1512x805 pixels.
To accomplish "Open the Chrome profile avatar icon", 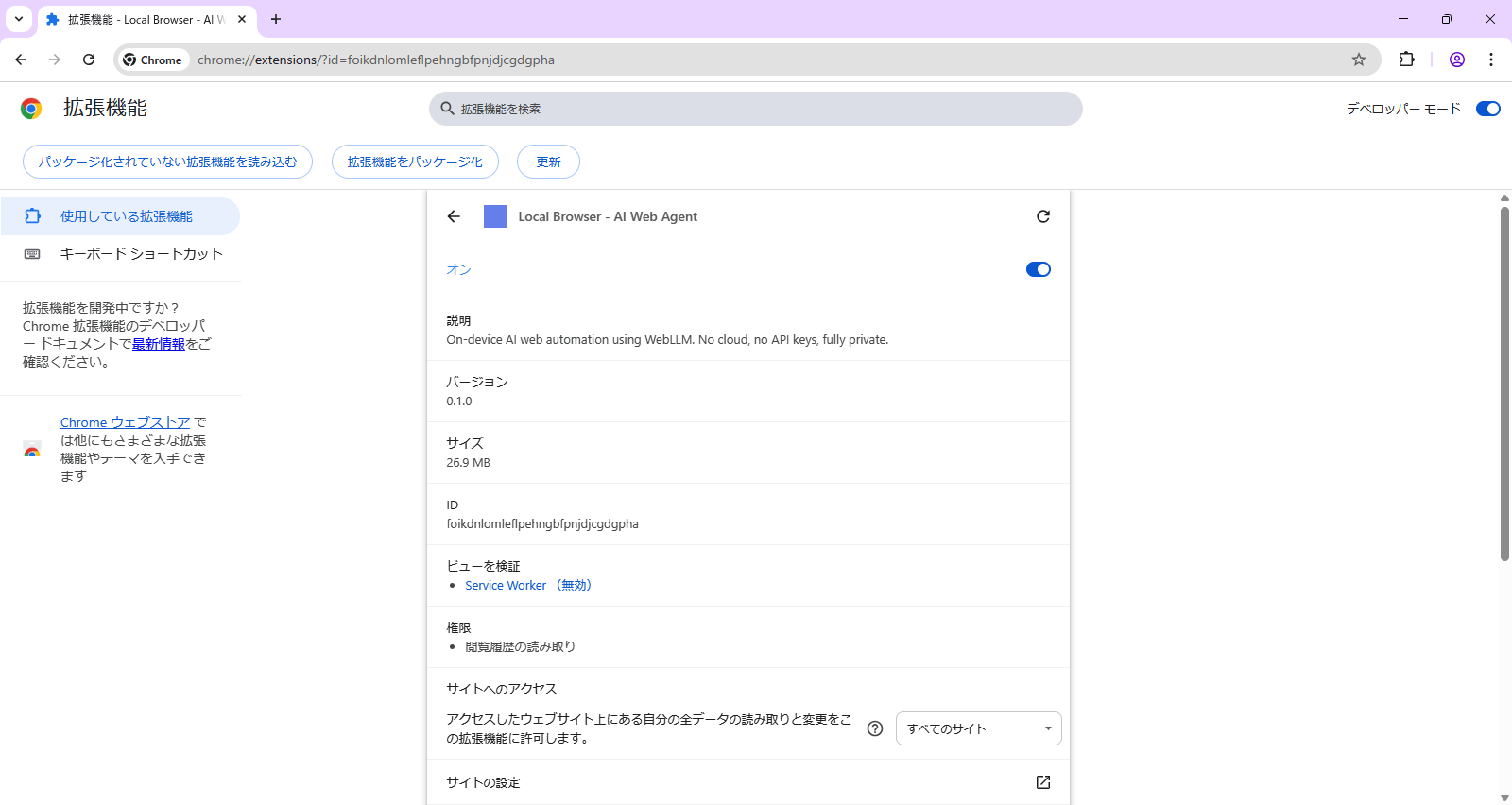I will (1457, 60).
